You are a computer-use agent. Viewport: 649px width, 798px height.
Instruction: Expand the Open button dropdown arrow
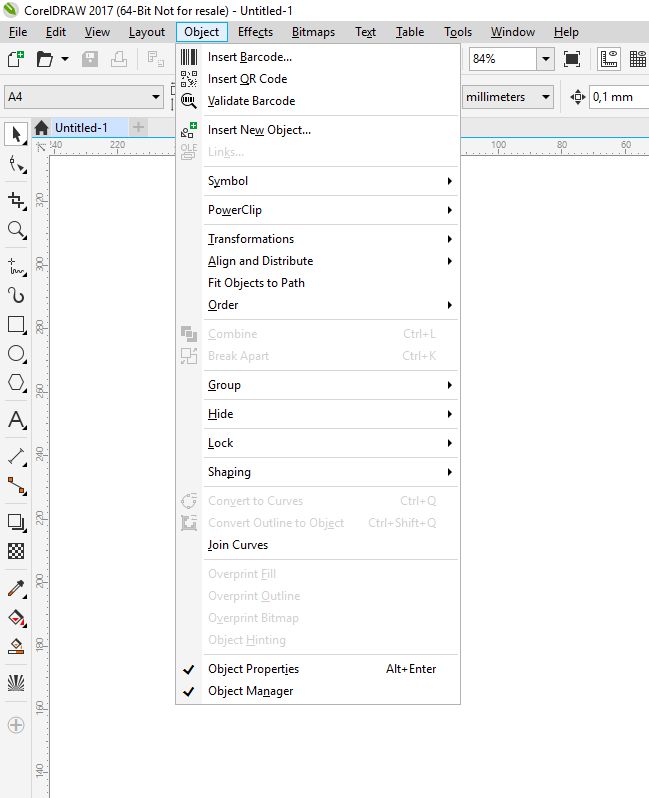(65, 59)
